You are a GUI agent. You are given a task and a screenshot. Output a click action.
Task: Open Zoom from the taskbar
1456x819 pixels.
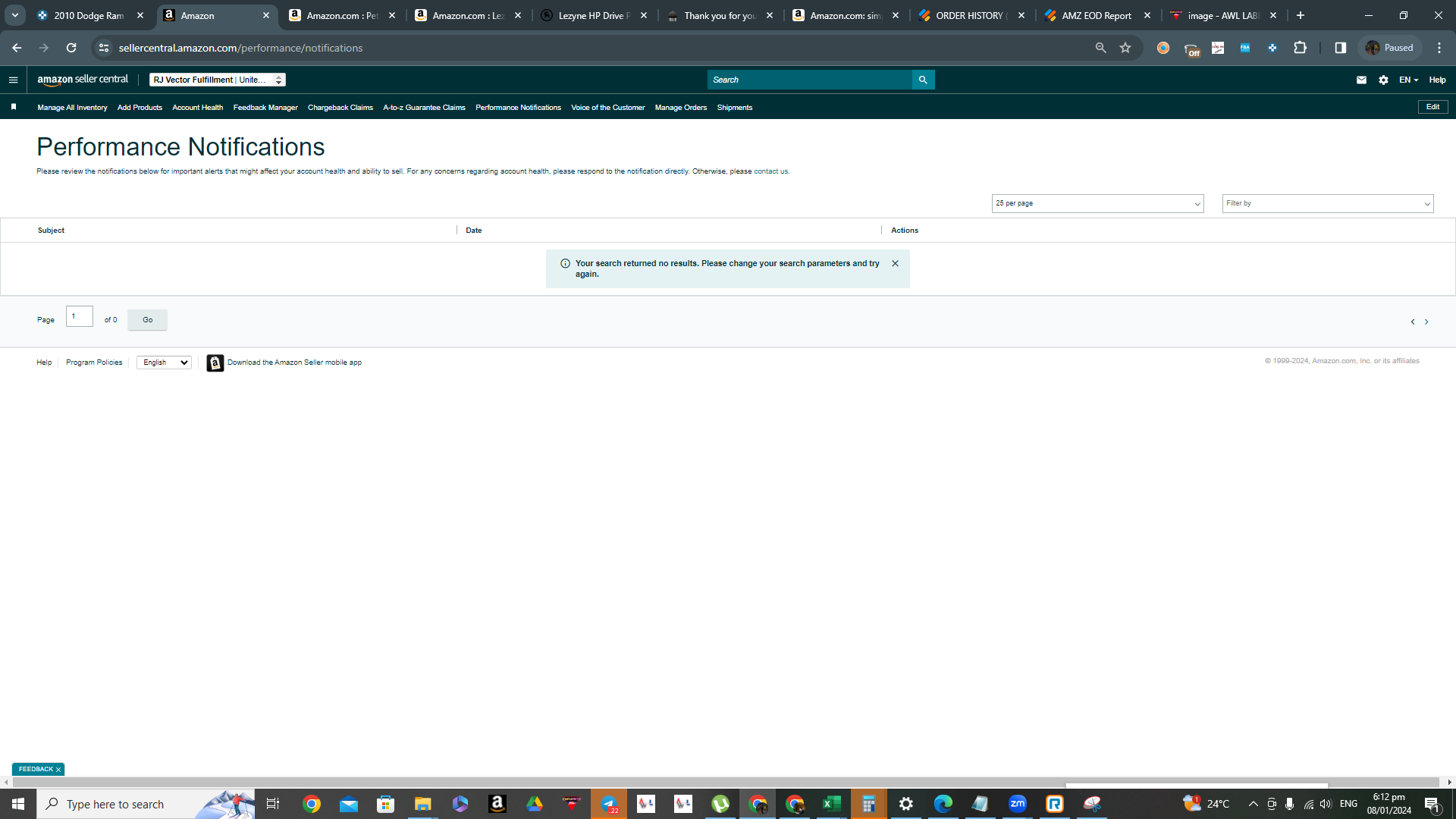coord(1017,804)
